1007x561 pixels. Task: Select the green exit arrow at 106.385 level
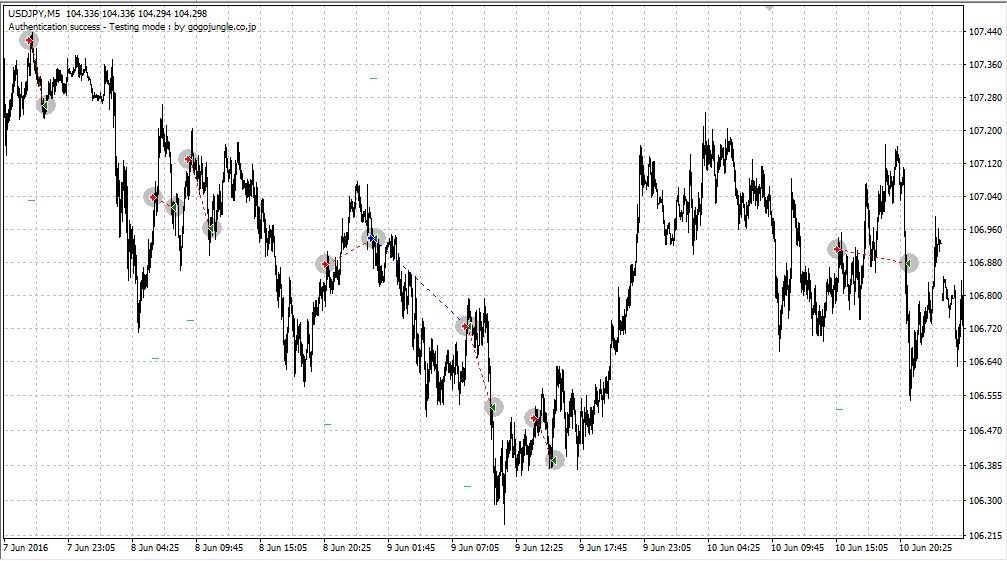tap(555, 460)
